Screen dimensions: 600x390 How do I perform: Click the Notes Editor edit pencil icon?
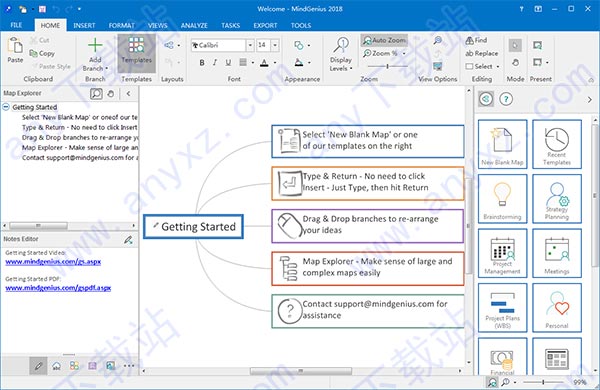pyautogui.click(x=128, y=240)
